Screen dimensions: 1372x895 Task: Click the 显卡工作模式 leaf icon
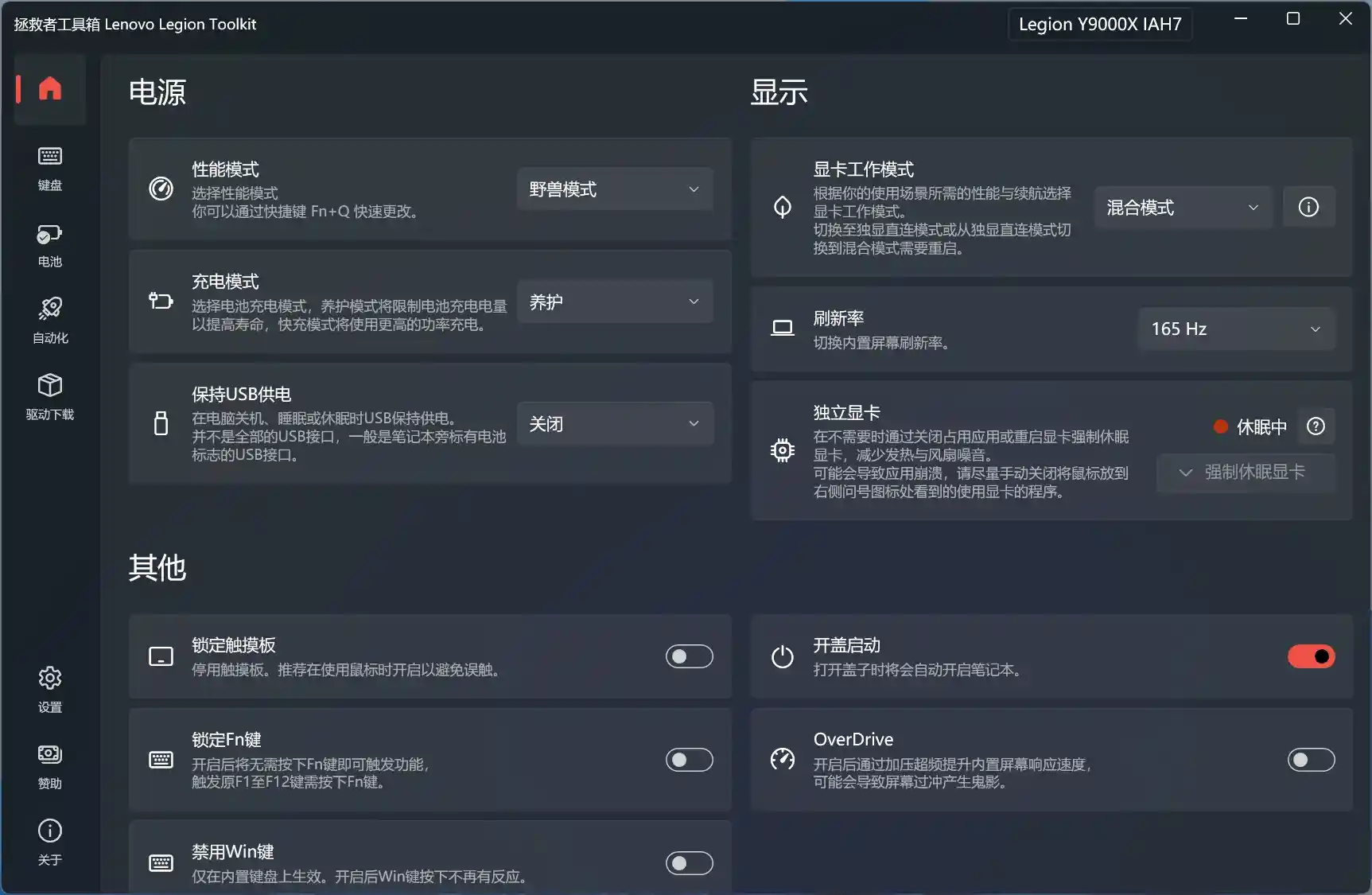pos(783,207)
